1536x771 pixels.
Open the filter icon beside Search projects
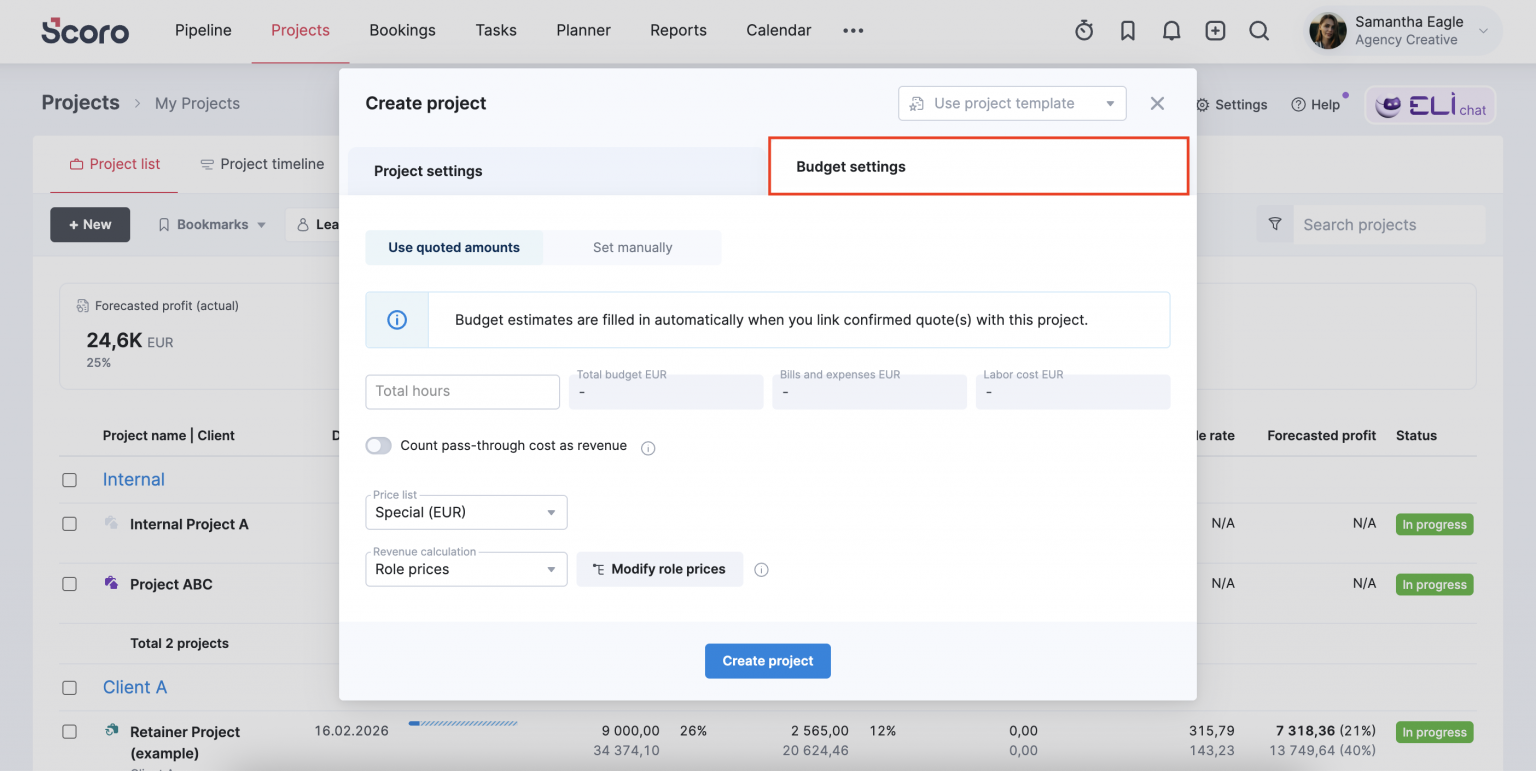[1274, 224]
